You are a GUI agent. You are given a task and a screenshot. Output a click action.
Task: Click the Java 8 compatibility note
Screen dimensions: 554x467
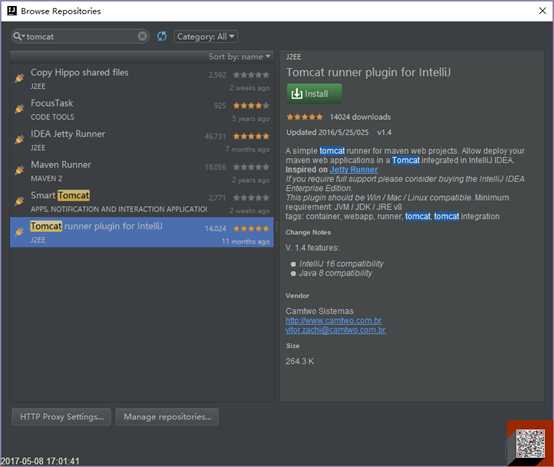336,273
